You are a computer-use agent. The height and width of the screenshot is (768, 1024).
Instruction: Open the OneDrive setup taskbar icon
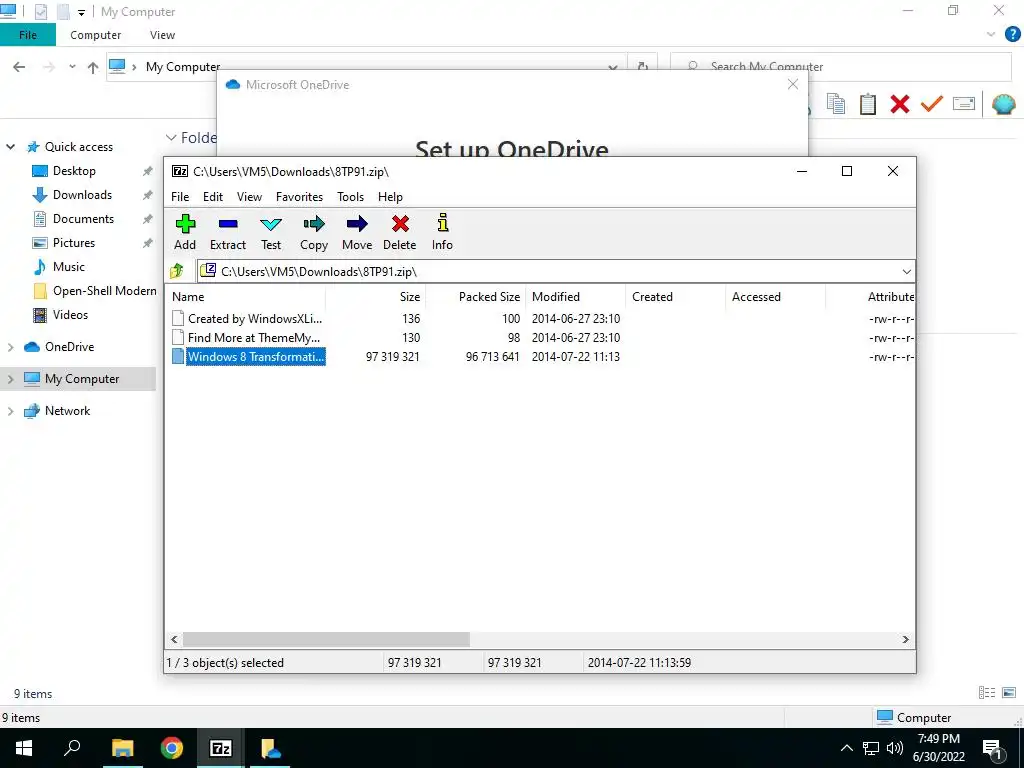(270, 748)
